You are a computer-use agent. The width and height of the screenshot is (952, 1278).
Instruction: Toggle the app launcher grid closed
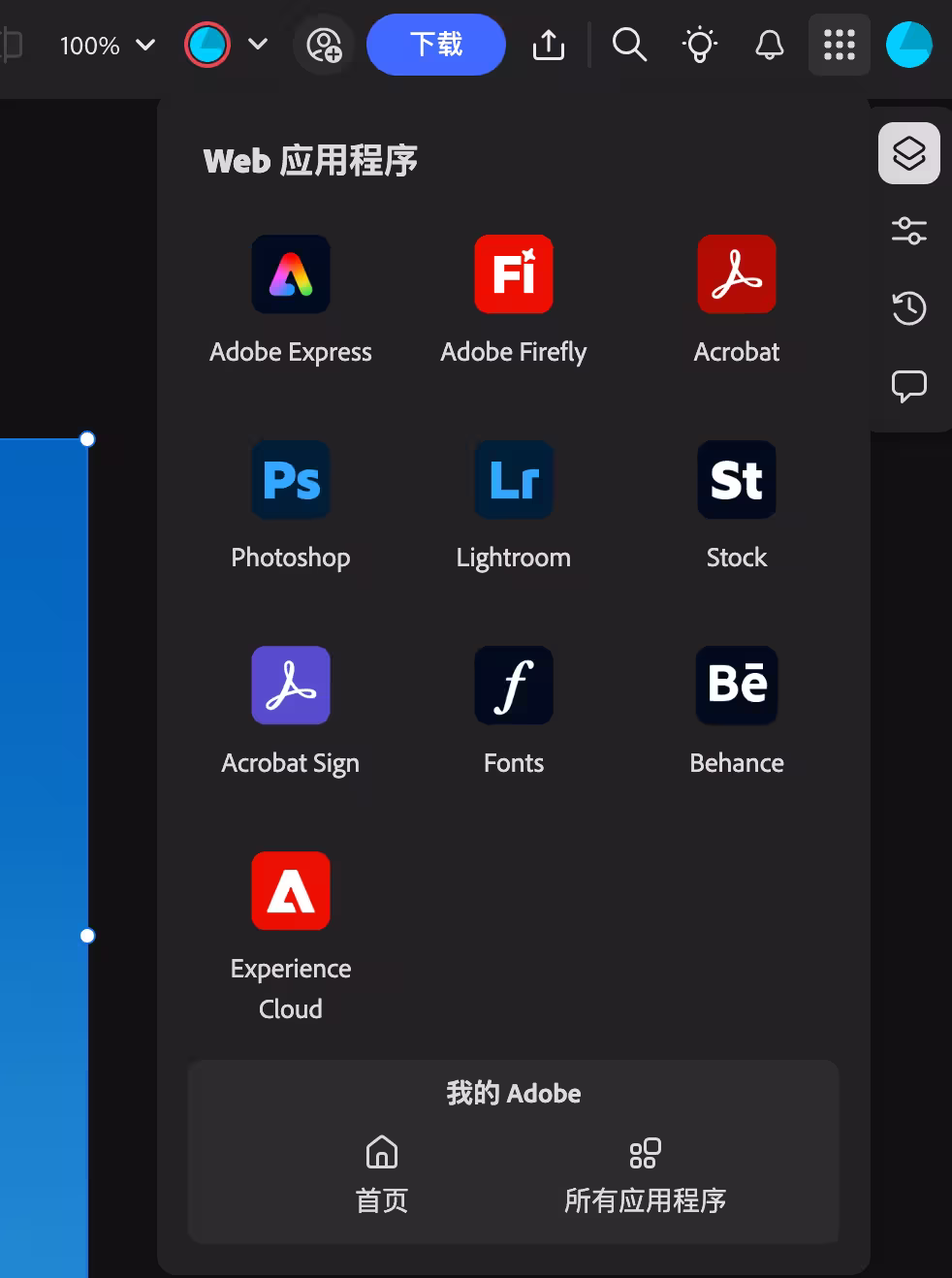839,45
